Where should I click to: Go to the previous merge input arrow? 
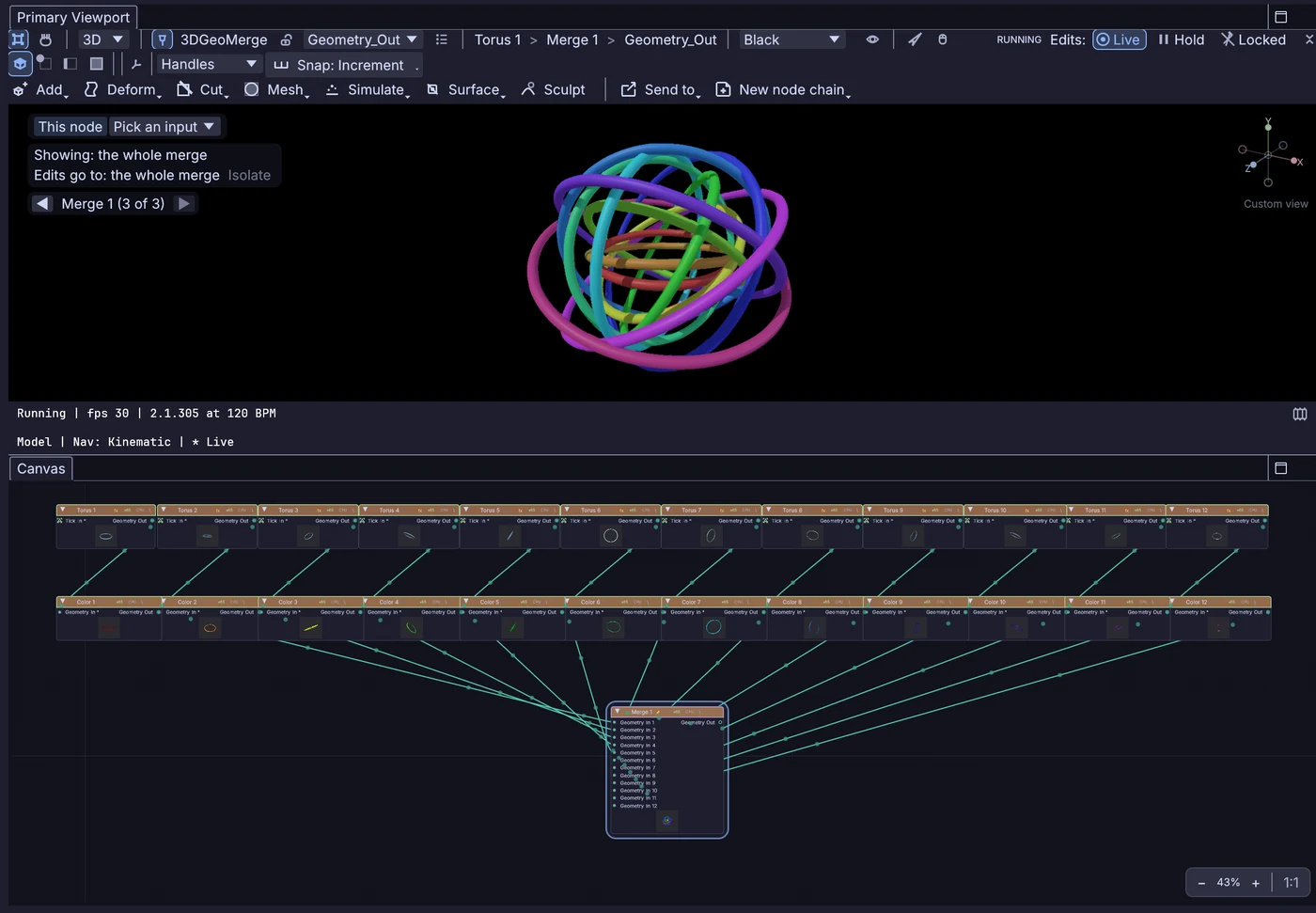42,203
